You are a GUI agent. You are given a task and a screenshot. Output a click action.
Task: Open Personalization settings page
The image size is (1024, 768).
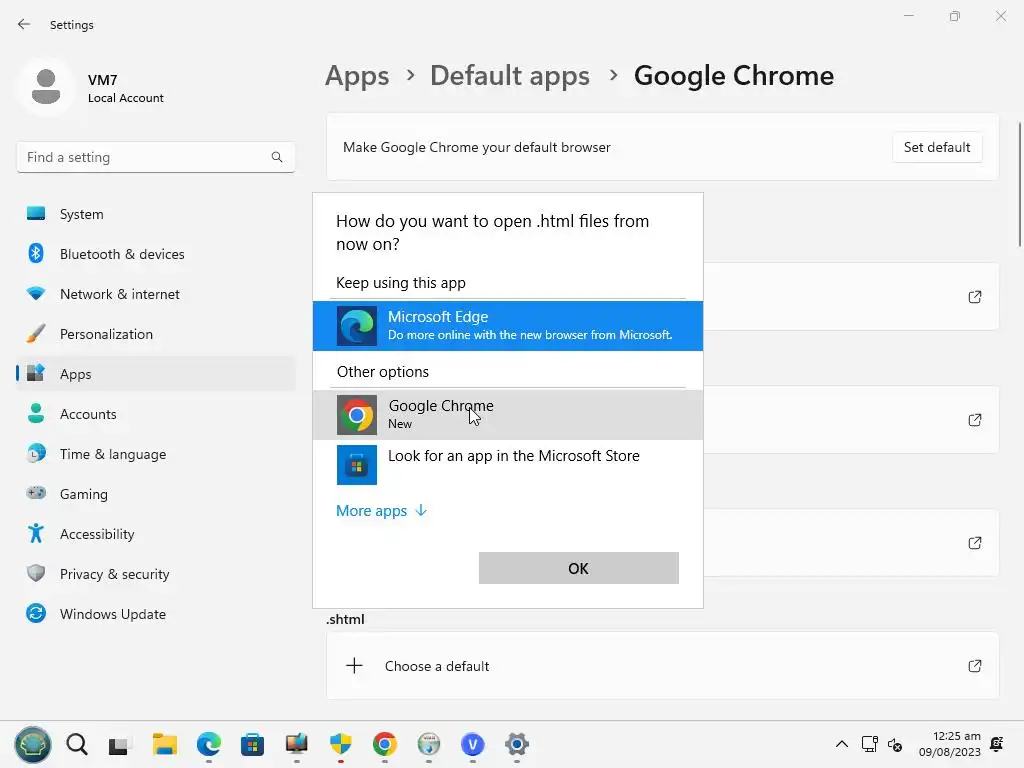click(x=106, y=334)
